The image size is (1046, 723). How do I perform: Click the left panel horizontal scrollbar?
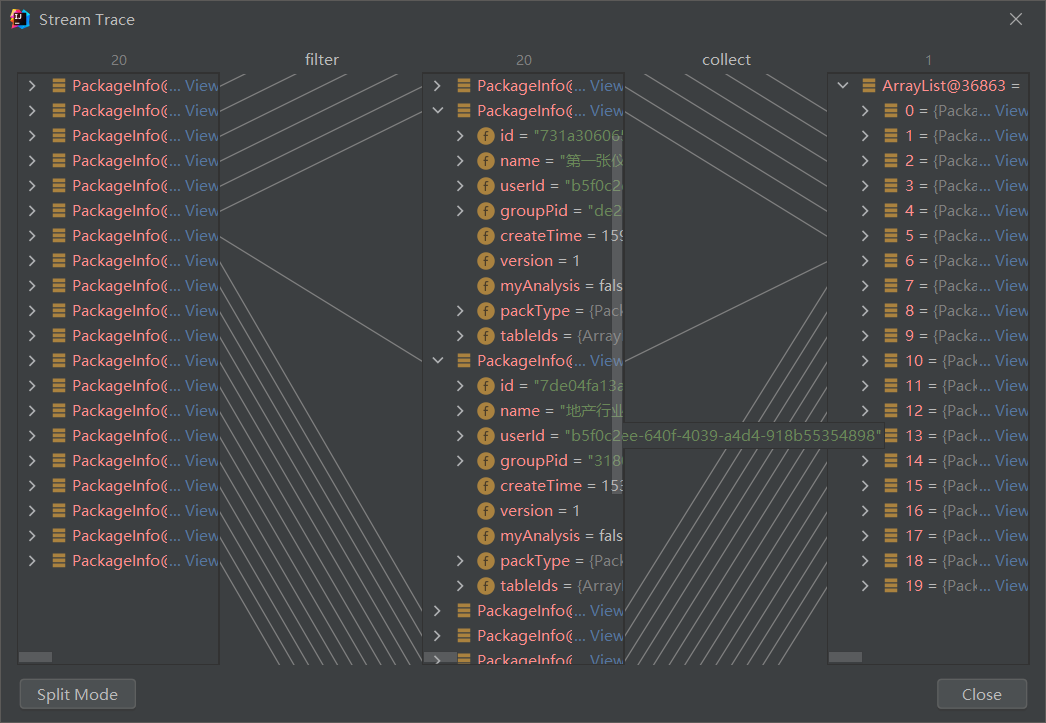(36, 657)
